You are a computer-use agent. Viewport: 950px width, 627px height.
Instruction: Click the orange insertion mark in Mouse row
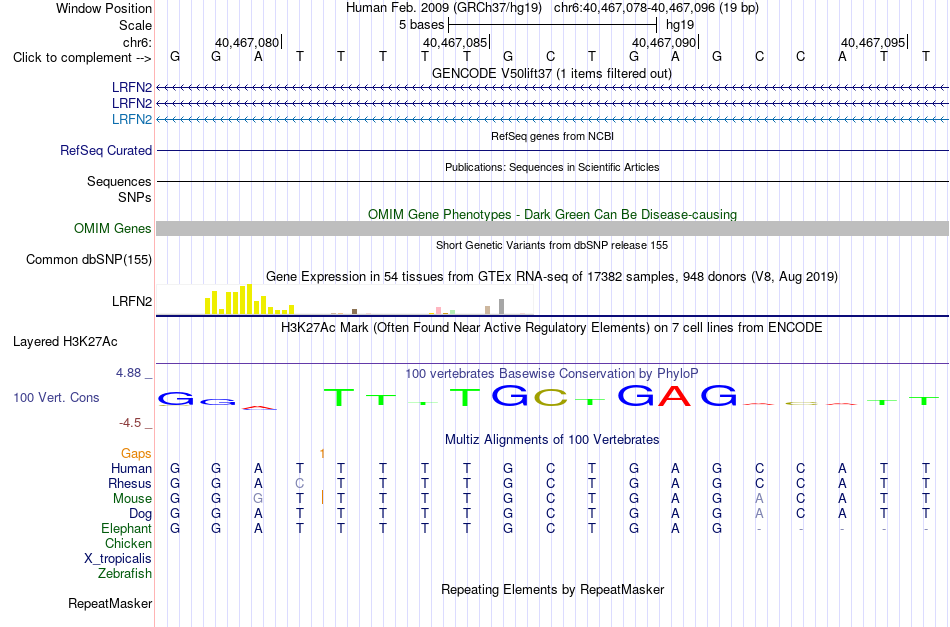point(322,497)
